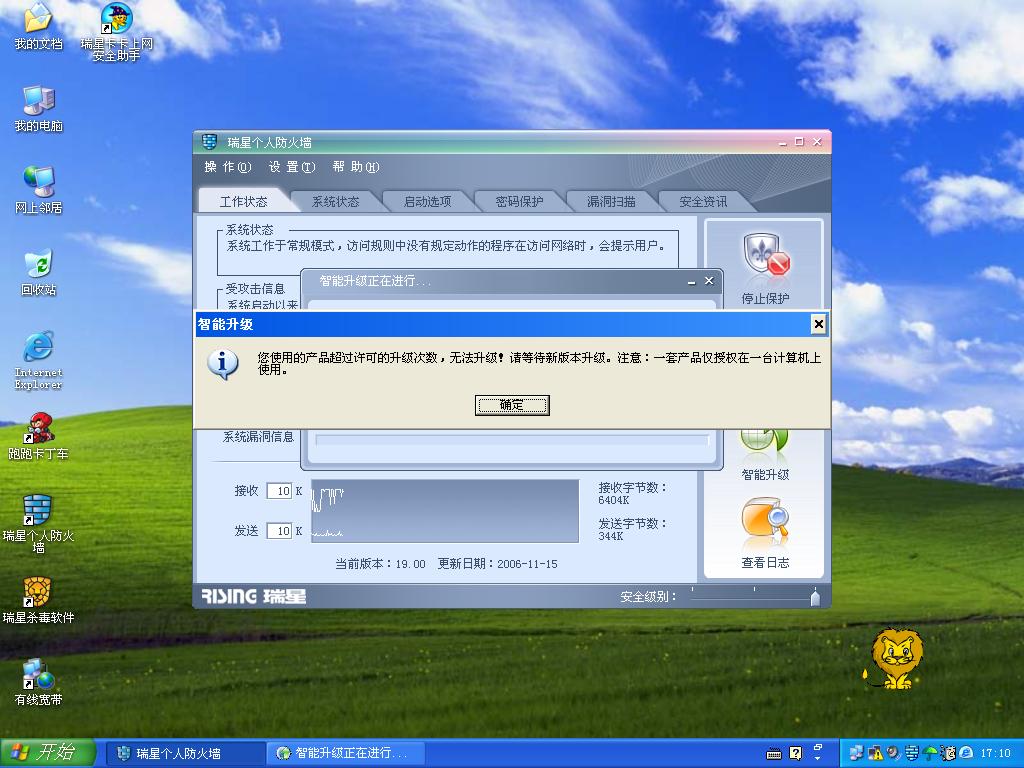Switch to the 工作状态 tab

[244, 202]
